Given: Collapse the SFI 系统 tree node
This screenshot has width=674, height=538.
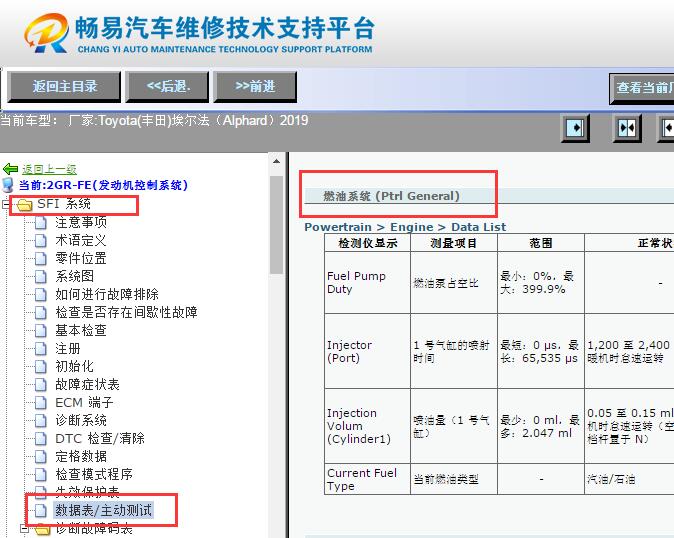Looking at the screenshot, I should 6,204.
